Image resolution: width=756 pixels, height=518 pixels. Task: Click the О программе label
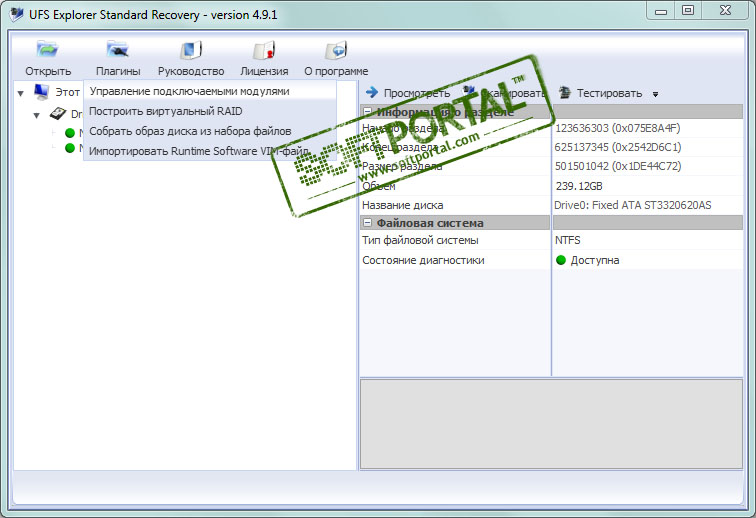(336, 71)
